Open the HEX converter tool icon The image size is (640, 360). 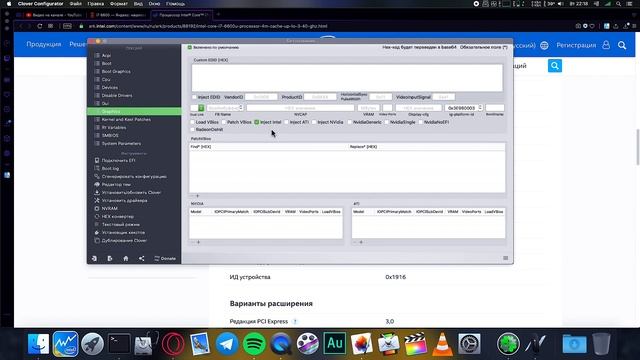coord(97,216)
